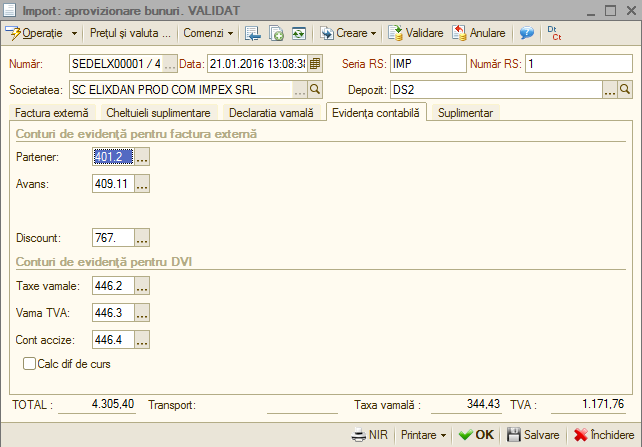Click the calendar icon beside Data field
Screen dimensions: 642x447
point(315,63)
